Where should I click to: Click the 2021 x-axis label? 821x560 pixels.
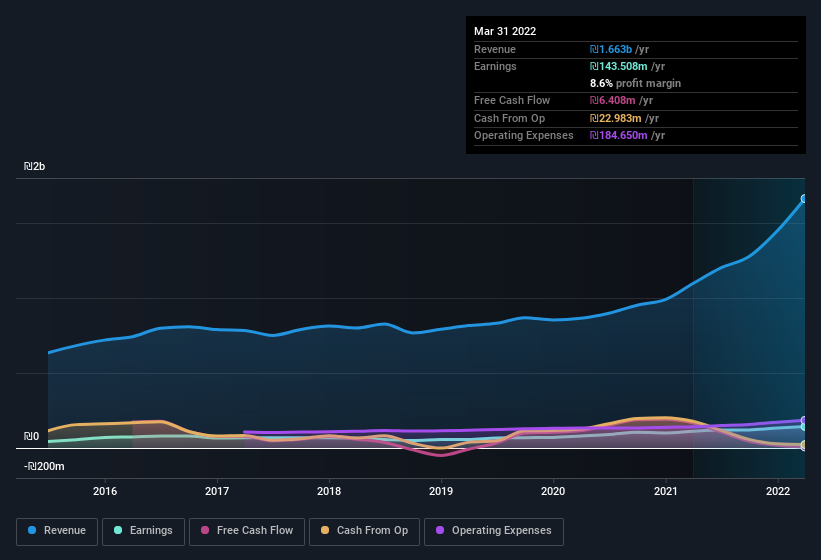[x=665, y=491]
